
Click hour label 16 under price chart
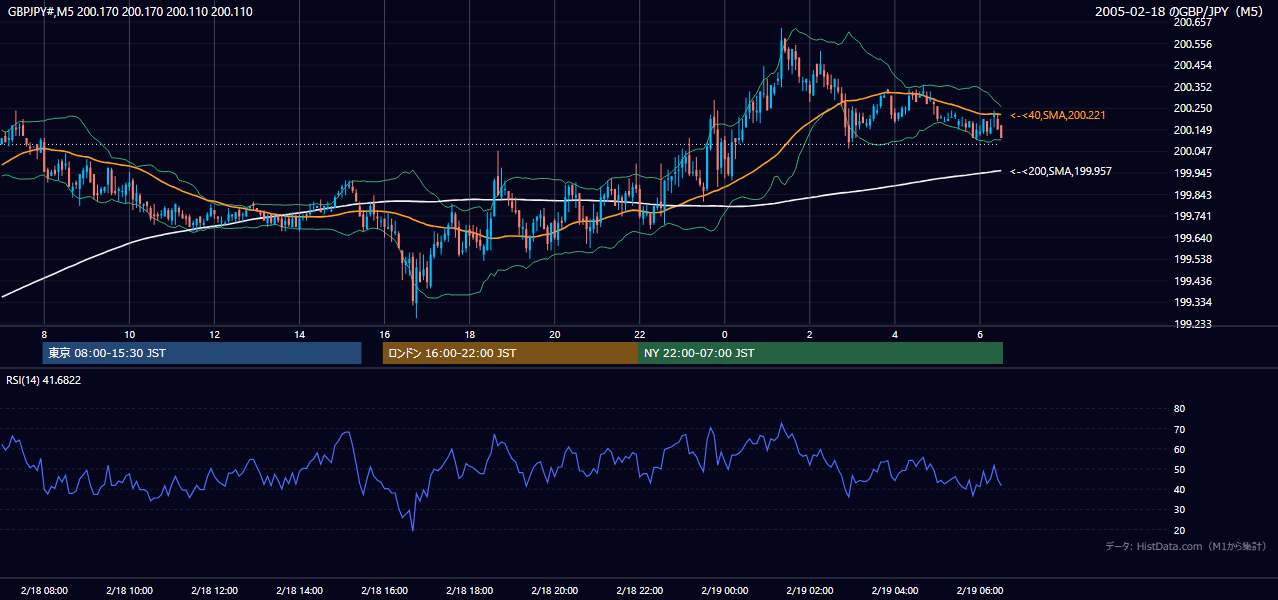click(x=384, y=334)
